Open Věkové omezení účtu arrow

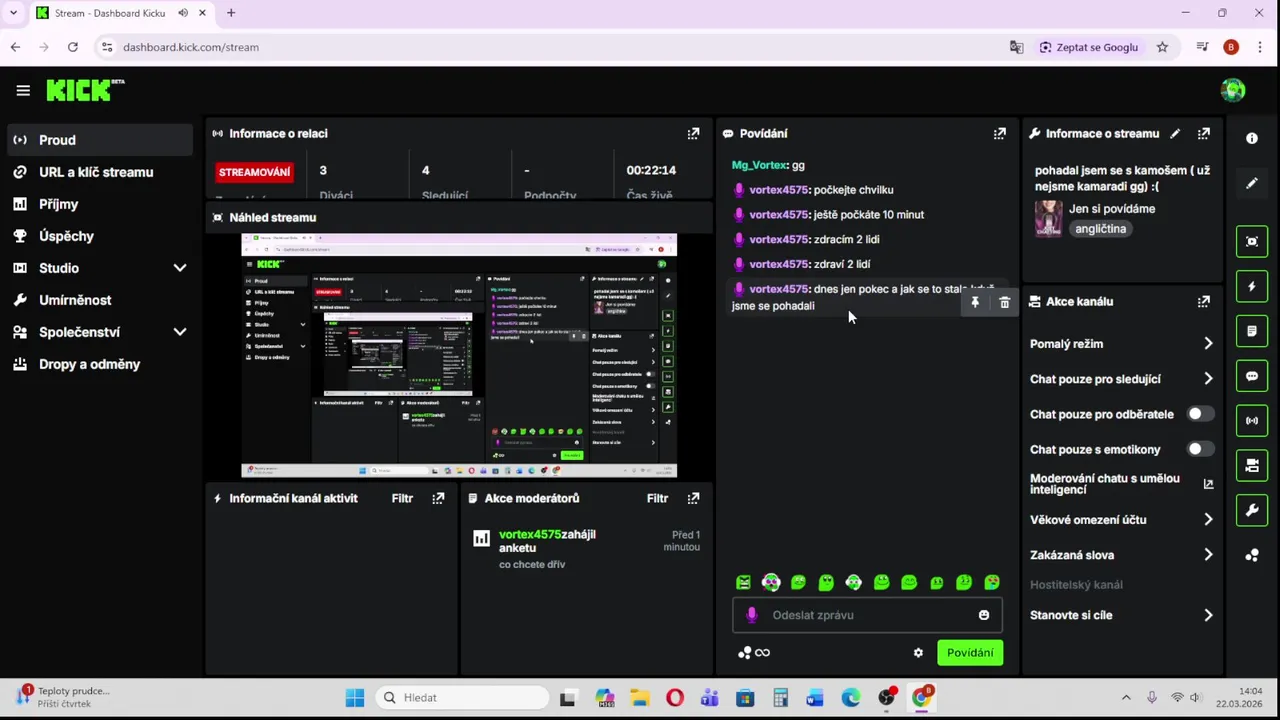pos(1208,520)
